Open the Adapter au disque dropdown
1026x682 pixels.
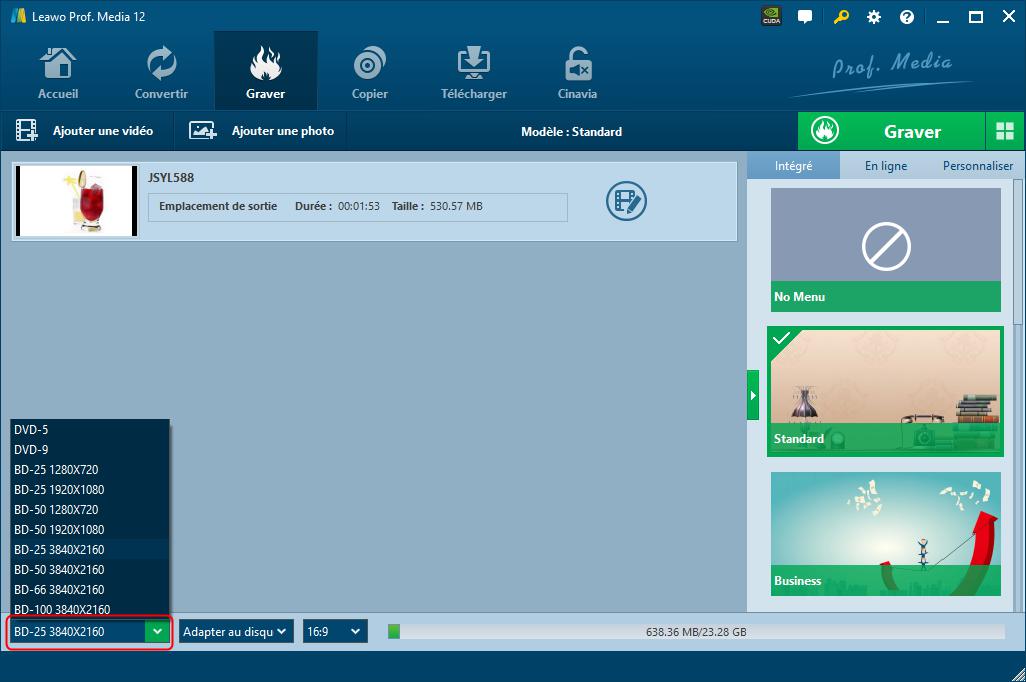coord(236,632)
